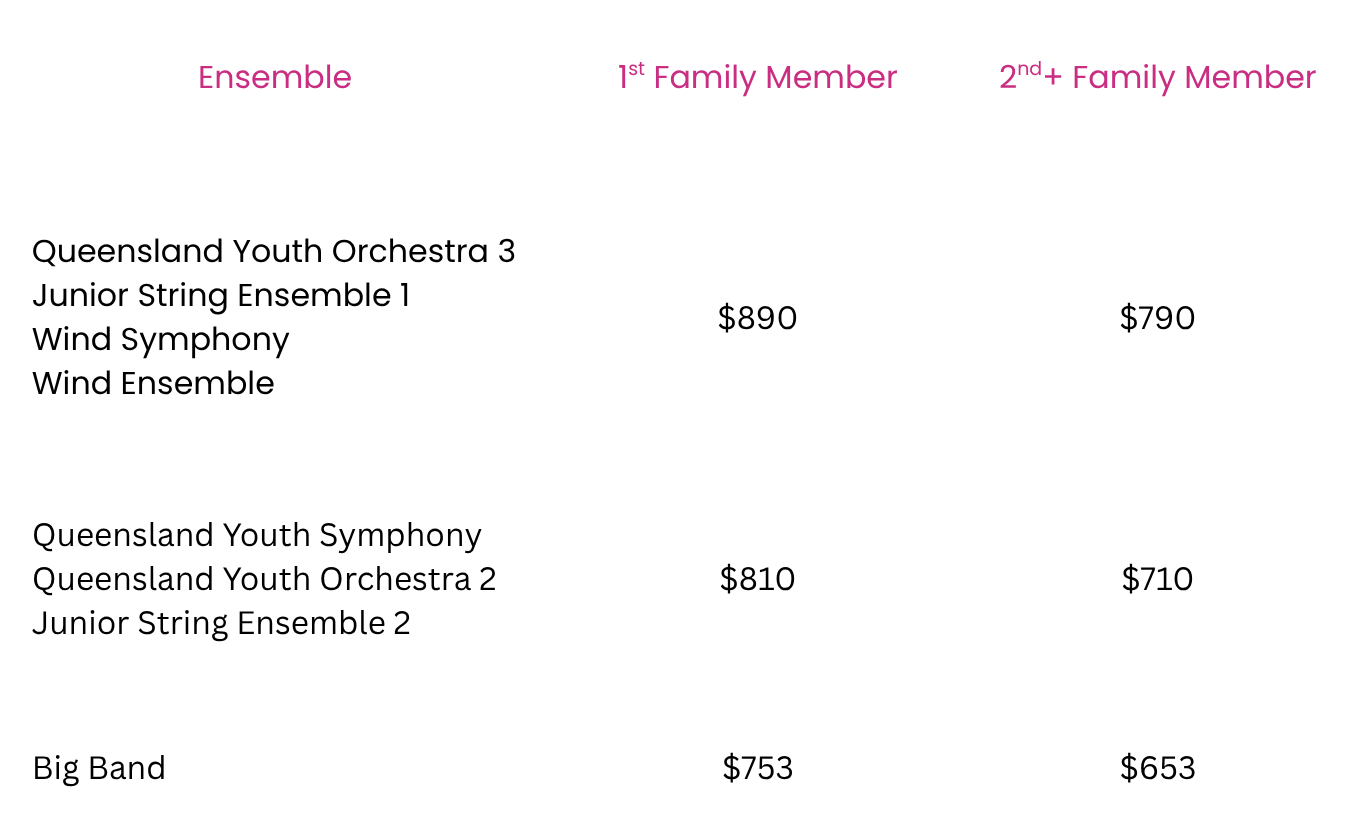Select the Junior String Ensemble 1 line
This screenshot has width=1350, height=831.
coord(221,296)
